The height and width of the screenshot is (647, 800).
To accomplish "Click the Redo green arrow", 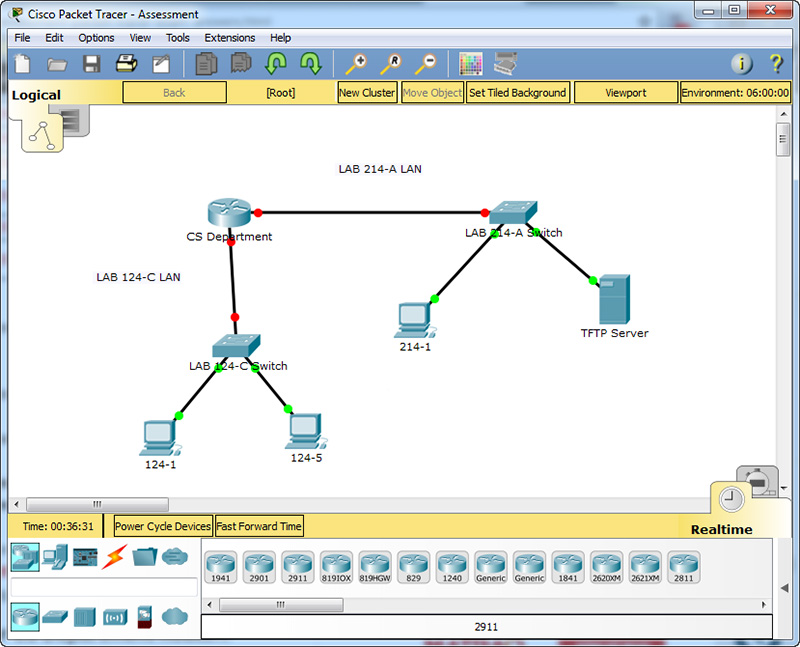I will 311,64.
